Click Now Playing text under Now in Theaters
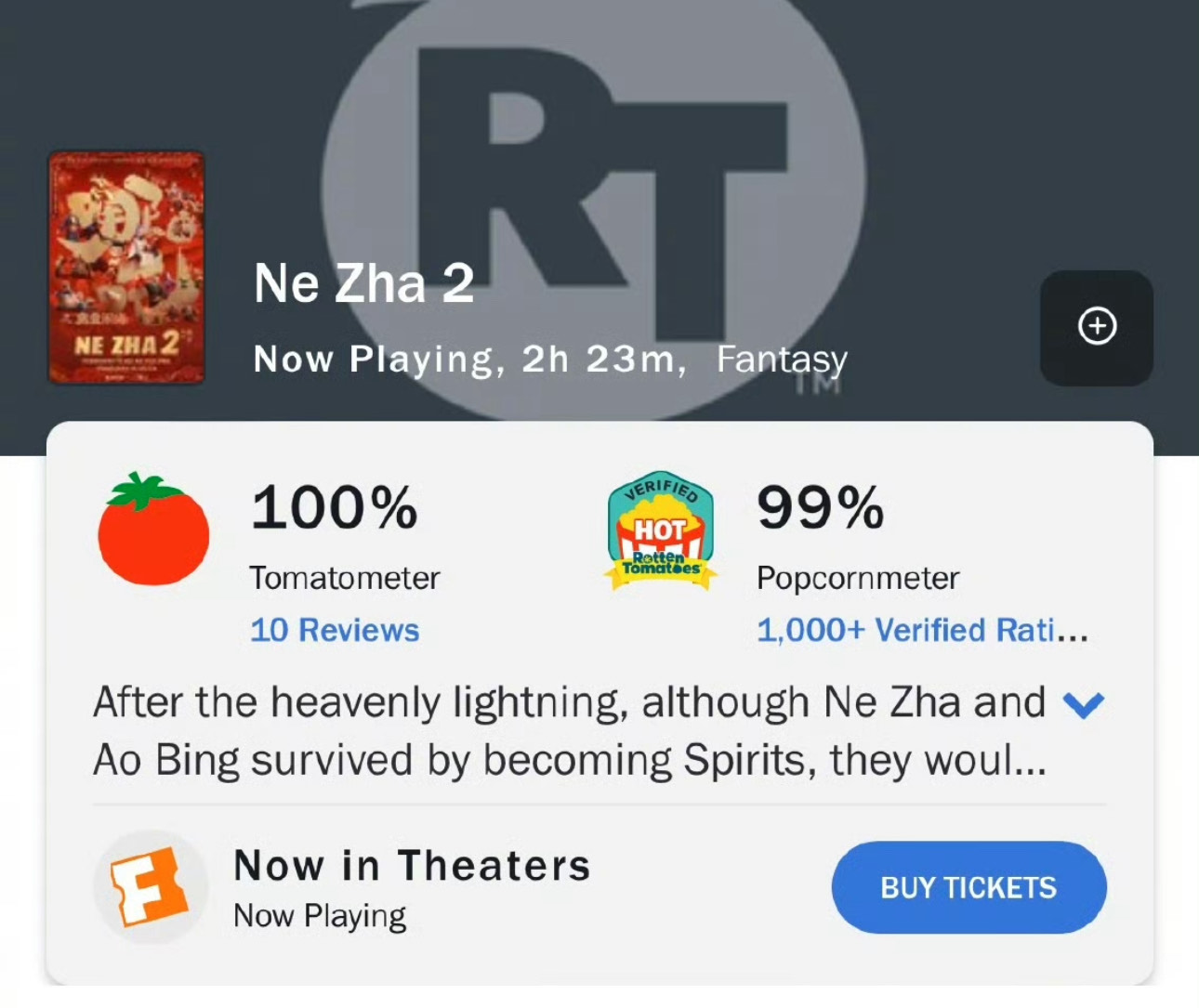 coord(320,916)
